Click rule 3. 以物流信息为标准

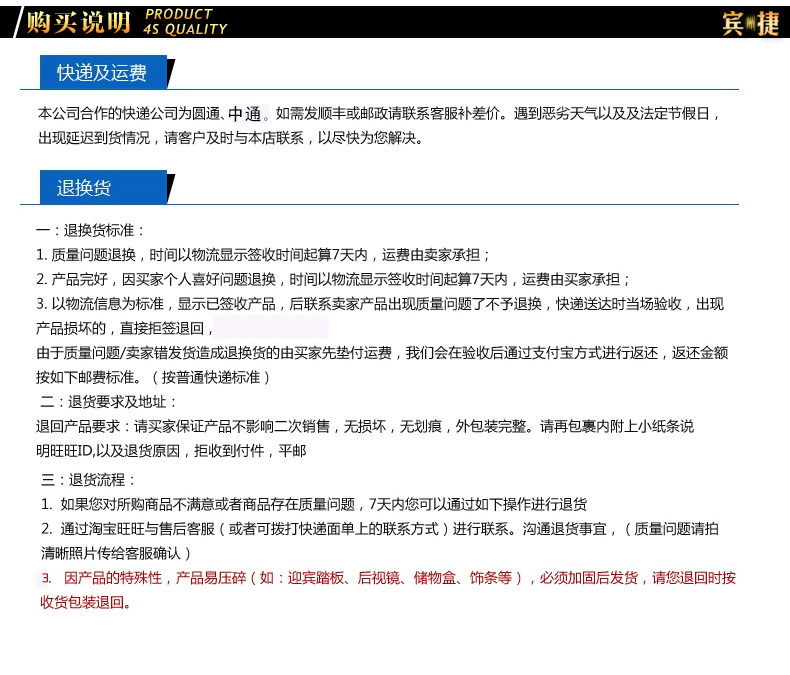click(380, 304)
